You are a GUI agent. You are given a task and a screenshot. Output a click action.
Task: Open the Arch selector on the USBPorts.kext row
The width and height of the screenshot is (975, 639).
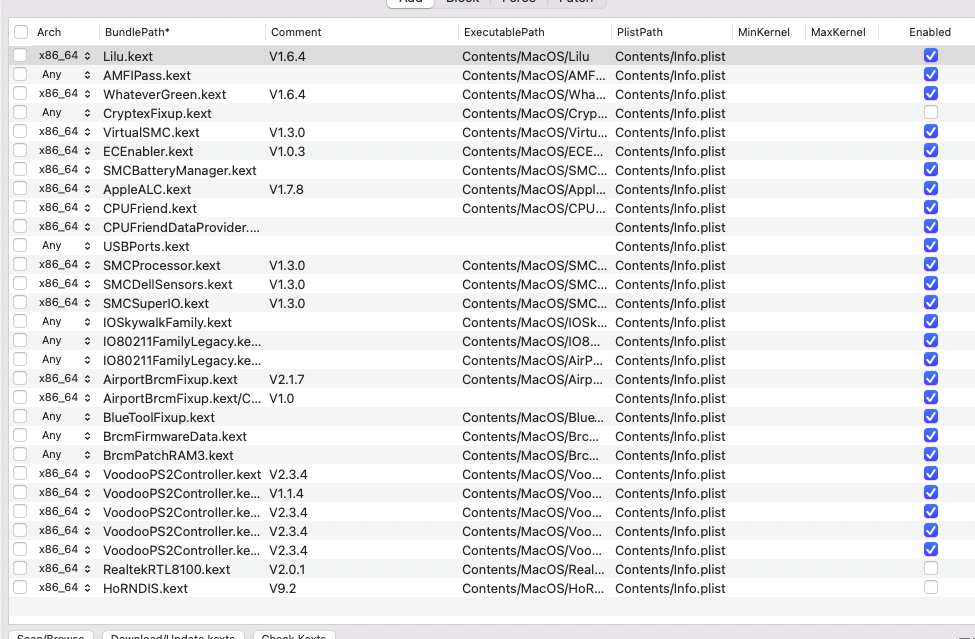click(65, 246)
